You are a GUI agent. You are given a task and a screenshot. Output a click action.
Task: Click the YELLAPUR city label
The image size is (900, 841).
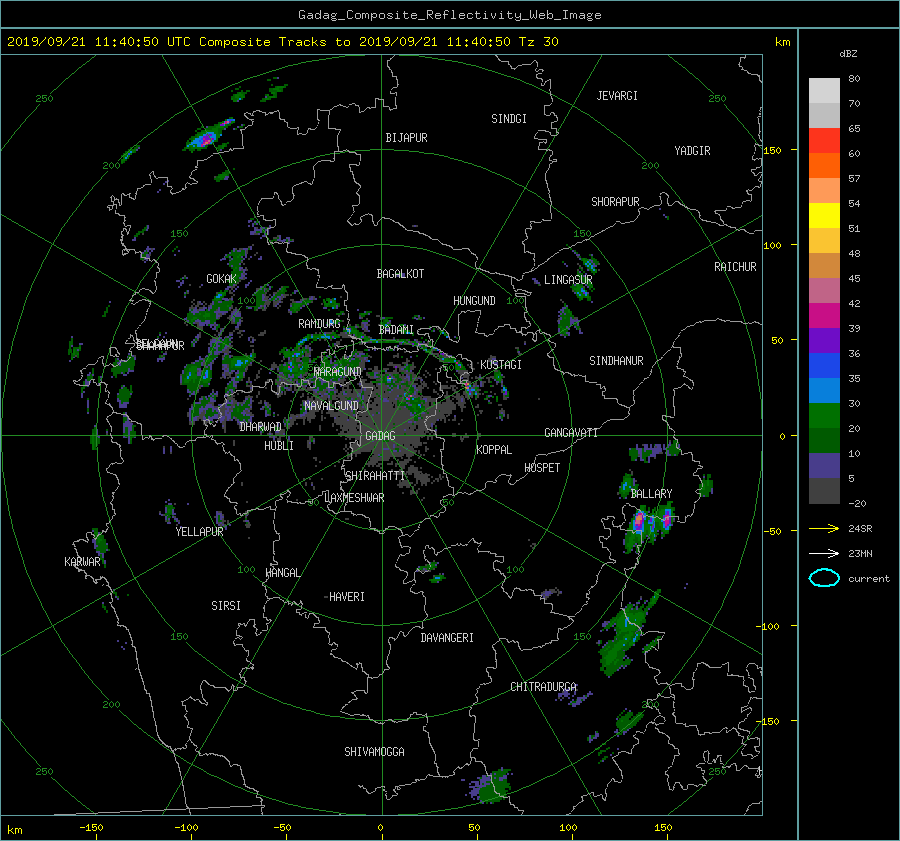coord(199,532)
